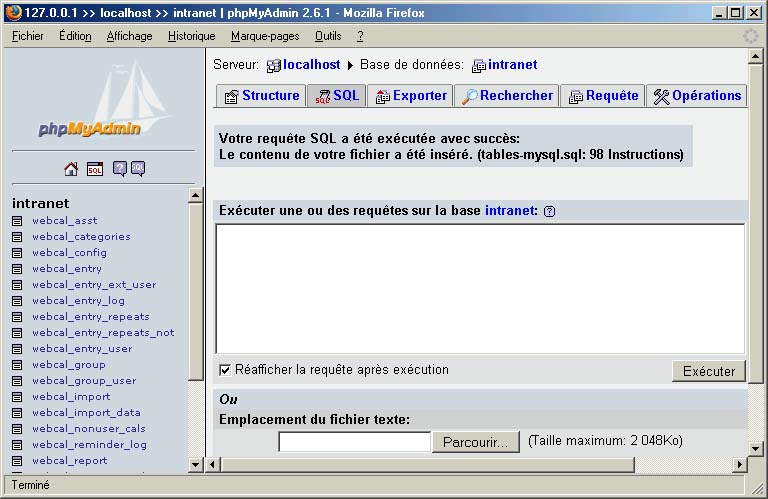Click the server icon beside localhost
This screenshot has height=499, width=768.
pyautogui.click(x=273, y=66)
